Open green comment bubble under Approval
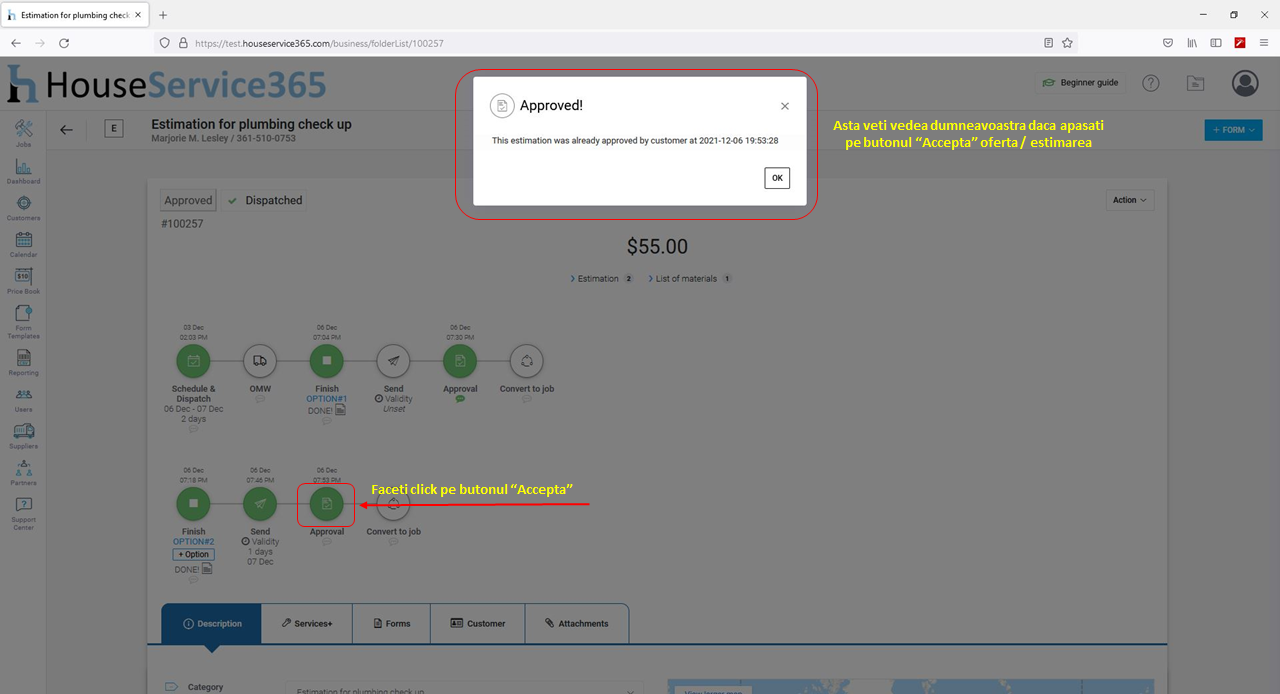Viewport: 1280px width, 694px height. [460, 399]
